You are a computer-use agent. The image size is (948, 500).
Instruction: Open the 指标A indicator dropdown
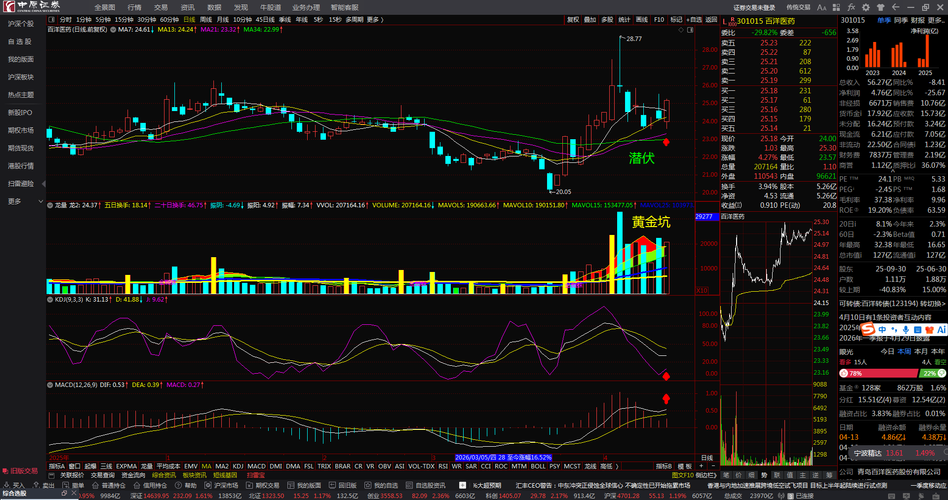(57, 466)
